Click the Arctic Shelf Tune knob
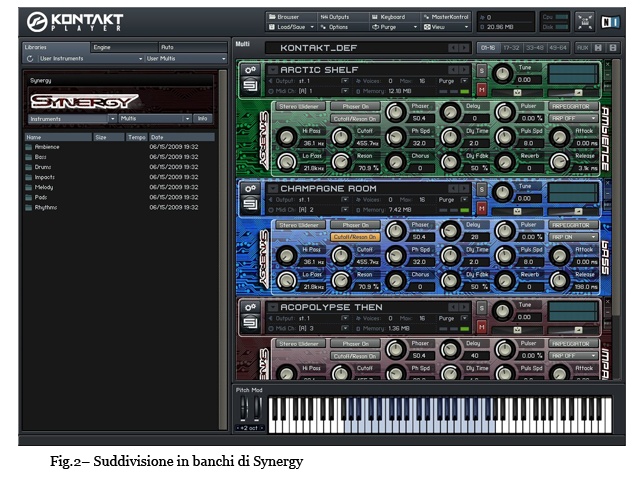The height and width of the screenshot is (480, 640). pyautogui.click(x=502, y=74)
